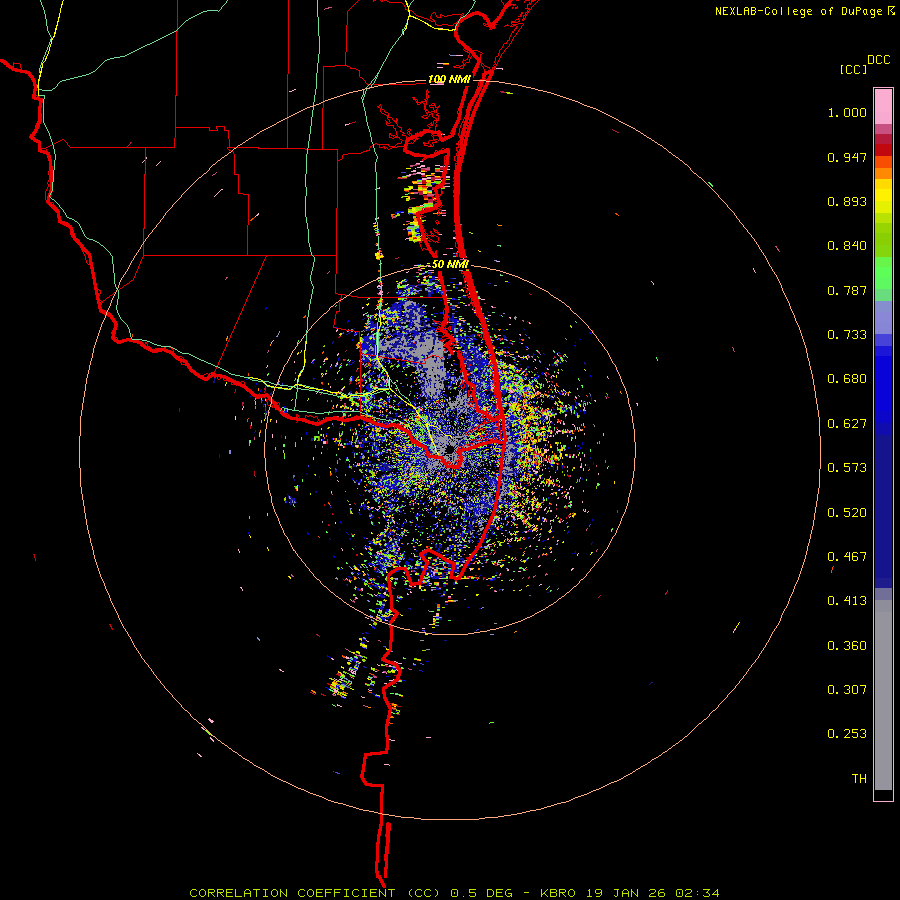Select the 0.520 legend value

coord(847,513)
